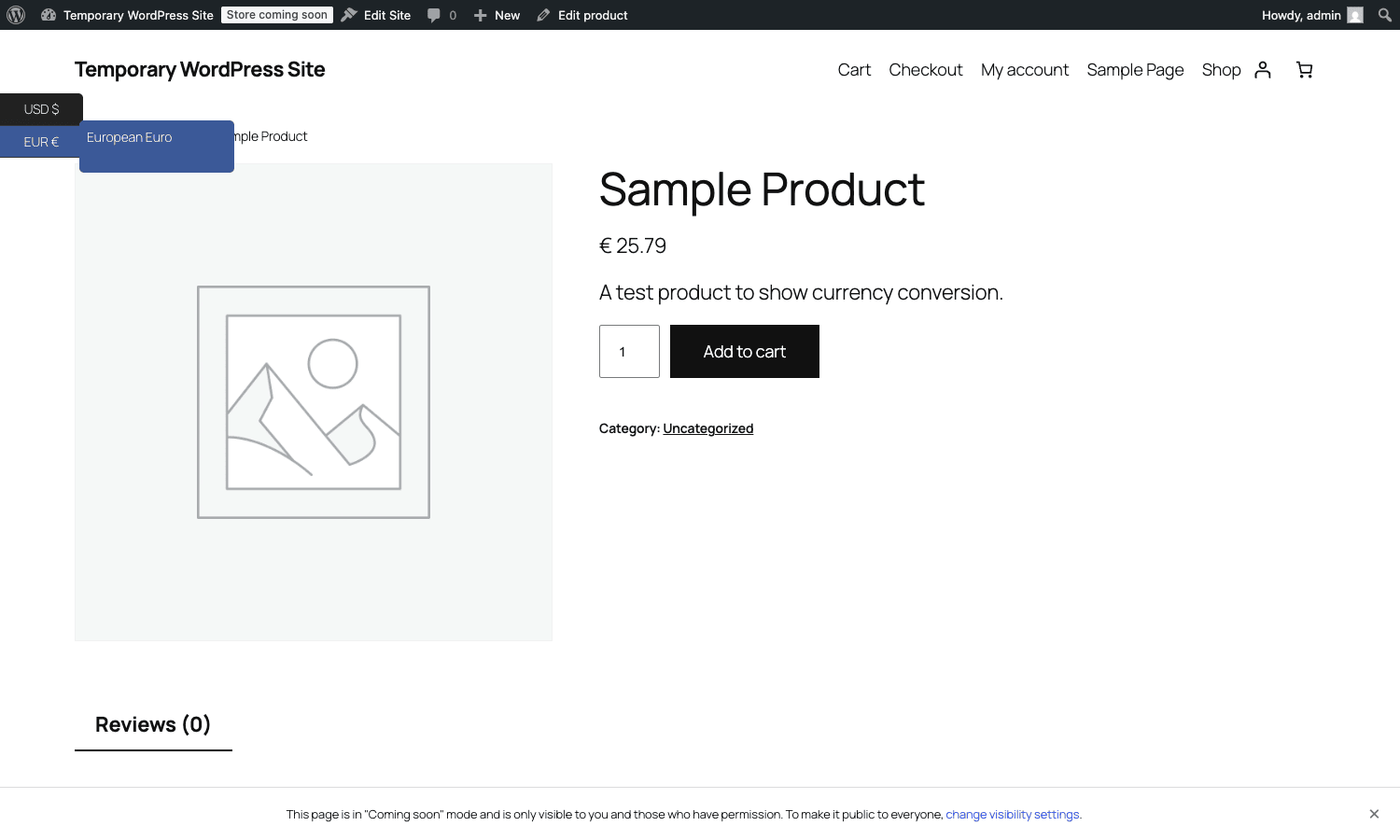Open My account page
This screenshot has height=840, width=1400.
(1025, 70)
